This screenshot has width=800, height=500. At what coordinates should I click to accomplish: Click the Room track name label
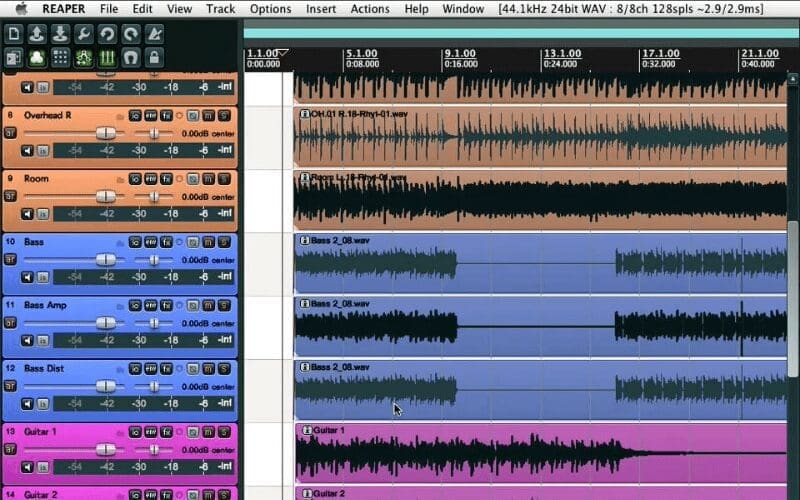tap(36, 179)
